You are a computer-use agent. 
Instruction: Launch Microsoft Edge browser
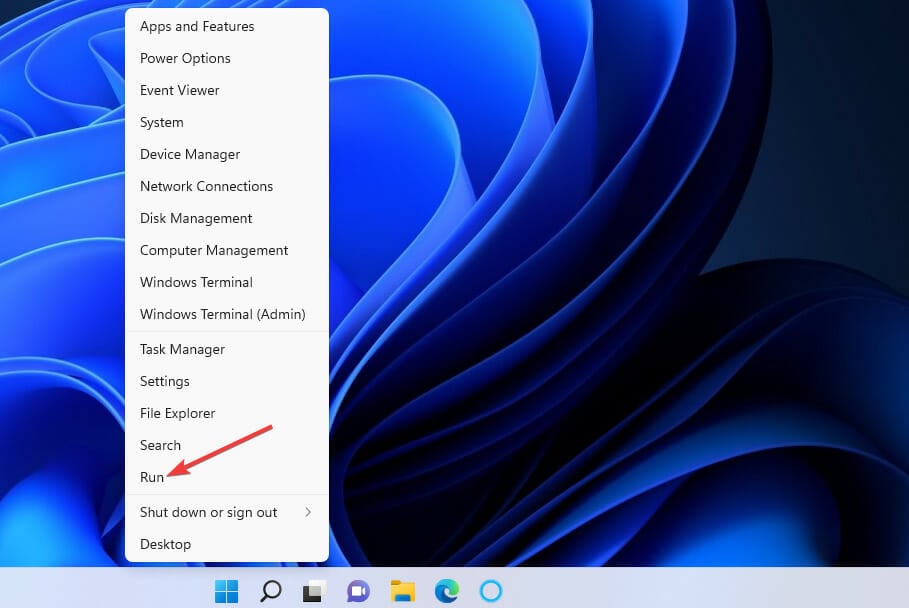pos(446,590)
